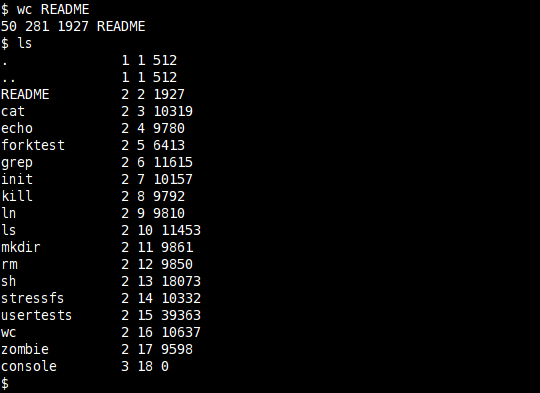Click the 'kill' file entry
This screenshot has height=393, width=540.
(x=17, y=196)
